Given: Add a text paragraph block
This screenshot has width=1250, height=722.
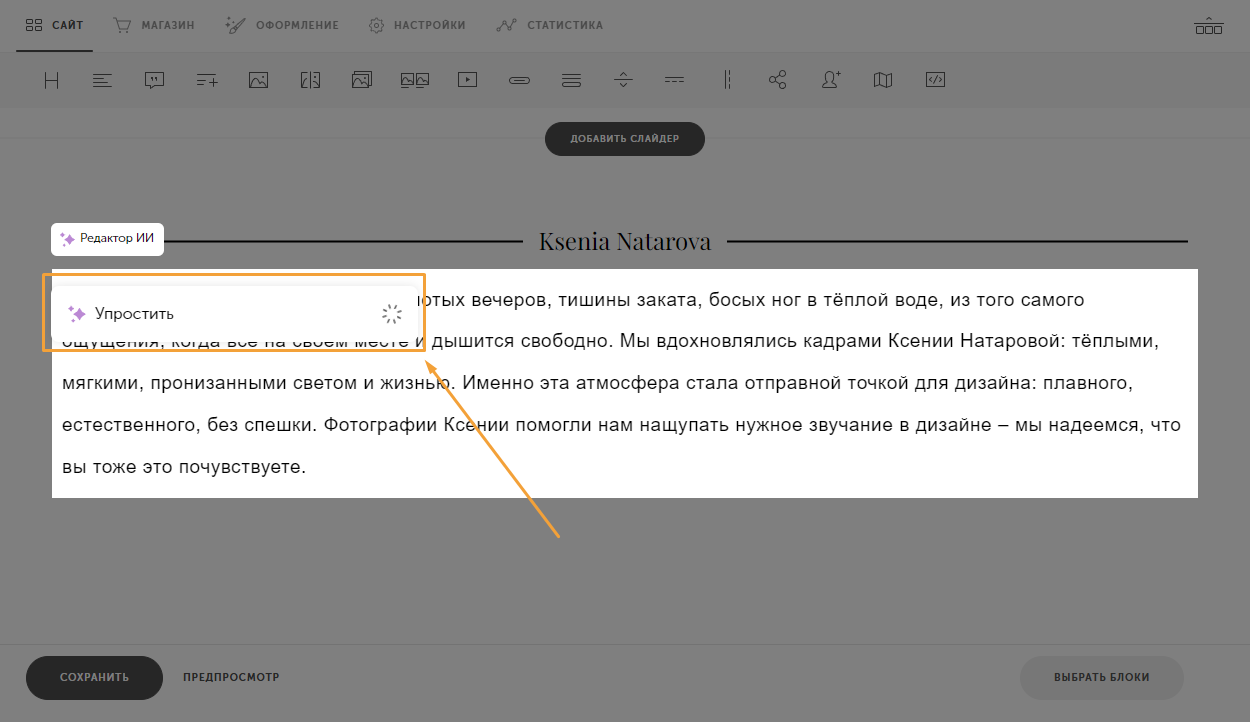Looking at the screenshot, I should point(102,81).
